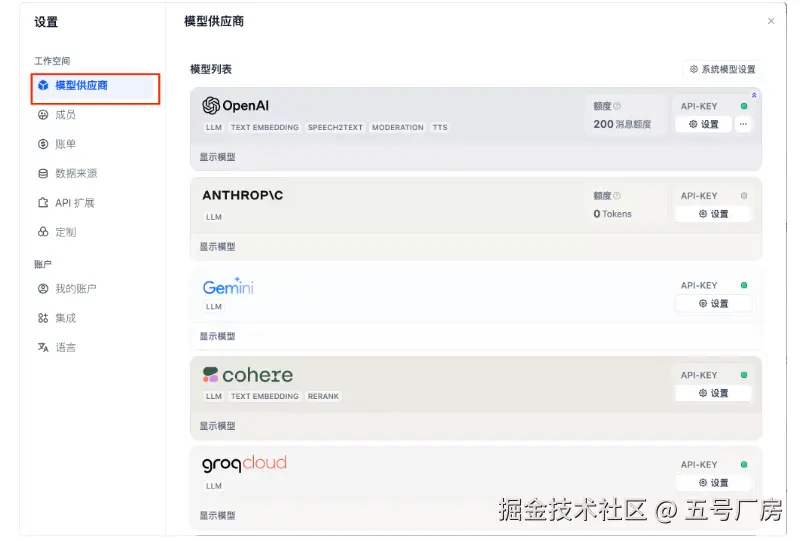The image size is (801, 541).
Task: Click the Cohere logo
Action: click(x=248, y=375)
